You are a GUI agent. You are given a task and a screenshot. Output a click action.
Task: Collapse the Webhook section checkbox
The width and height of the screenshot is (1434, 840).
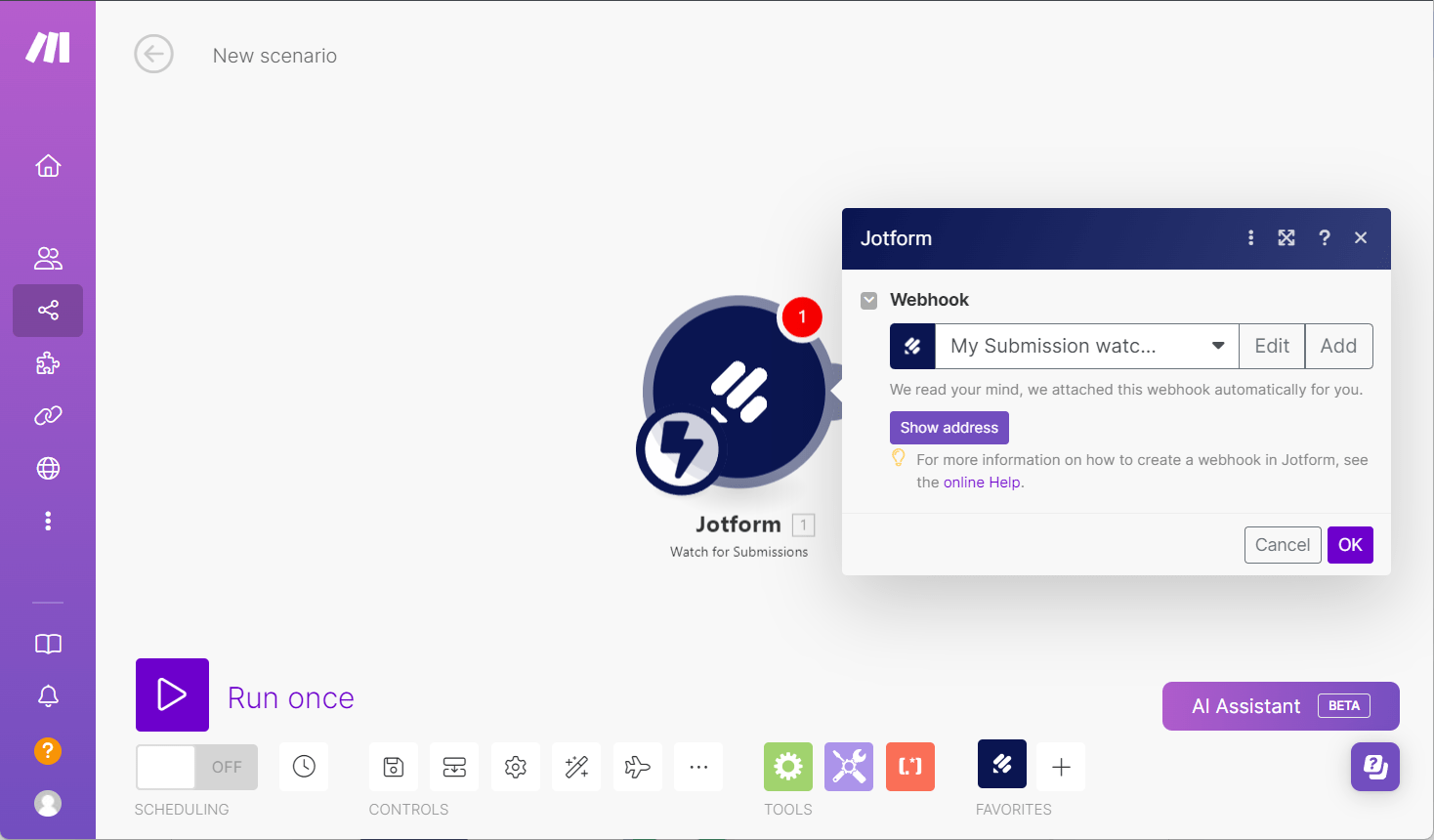coord(869,300)
